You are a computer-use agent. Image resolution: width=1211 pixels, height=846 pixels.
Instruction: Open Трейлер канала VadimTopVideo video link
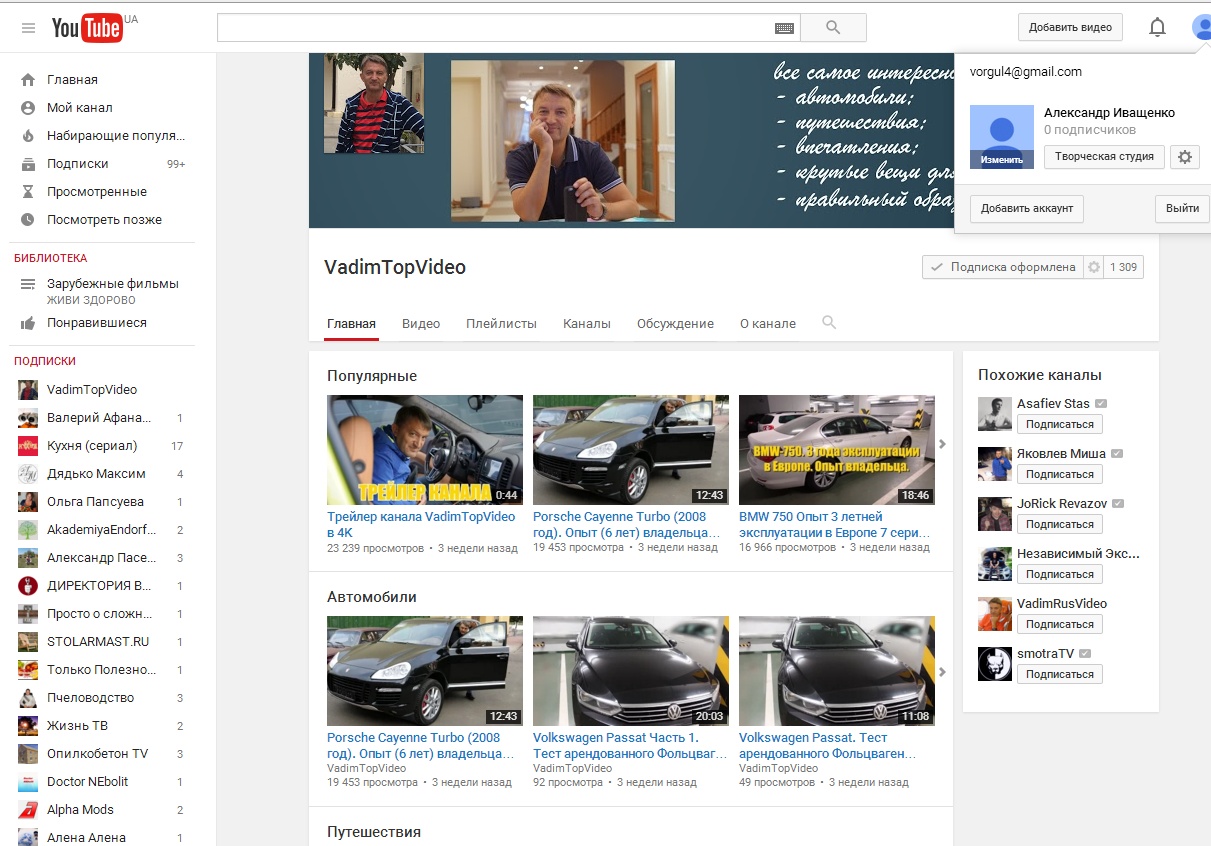coord(421,525)
